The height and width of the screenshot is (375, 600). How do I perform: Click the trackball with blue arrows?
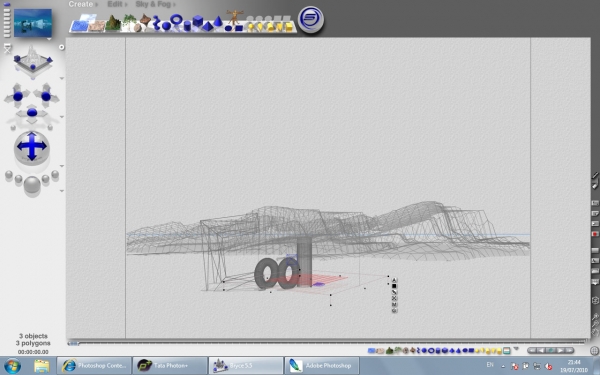tap(32, 147)
